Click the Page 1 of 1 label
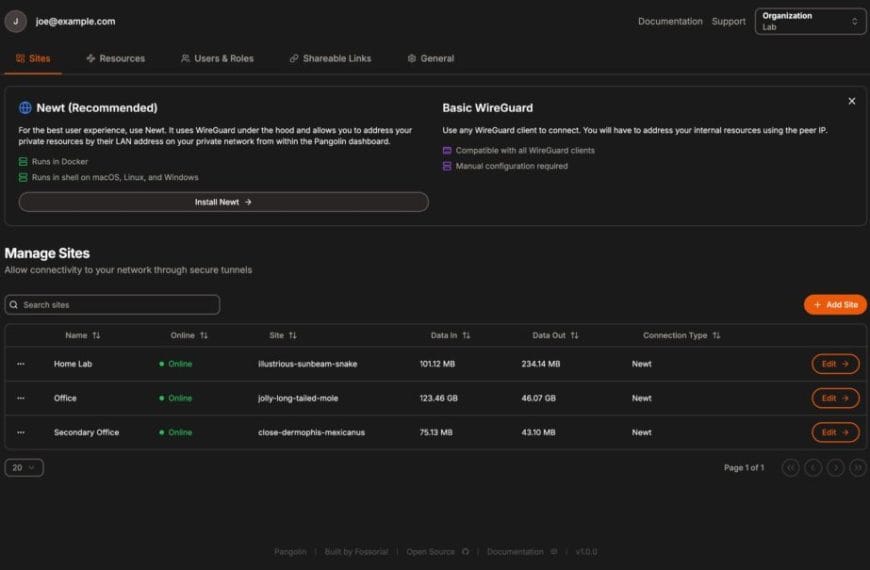 coord(743,468)
